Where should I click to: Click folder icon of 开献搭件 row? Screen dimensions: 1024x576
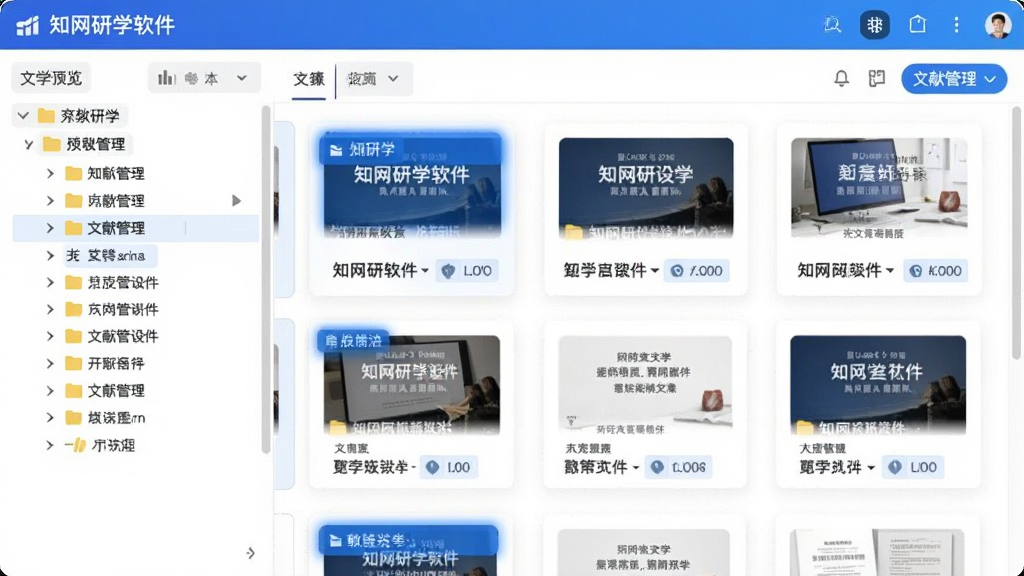(x=74, y=363)
